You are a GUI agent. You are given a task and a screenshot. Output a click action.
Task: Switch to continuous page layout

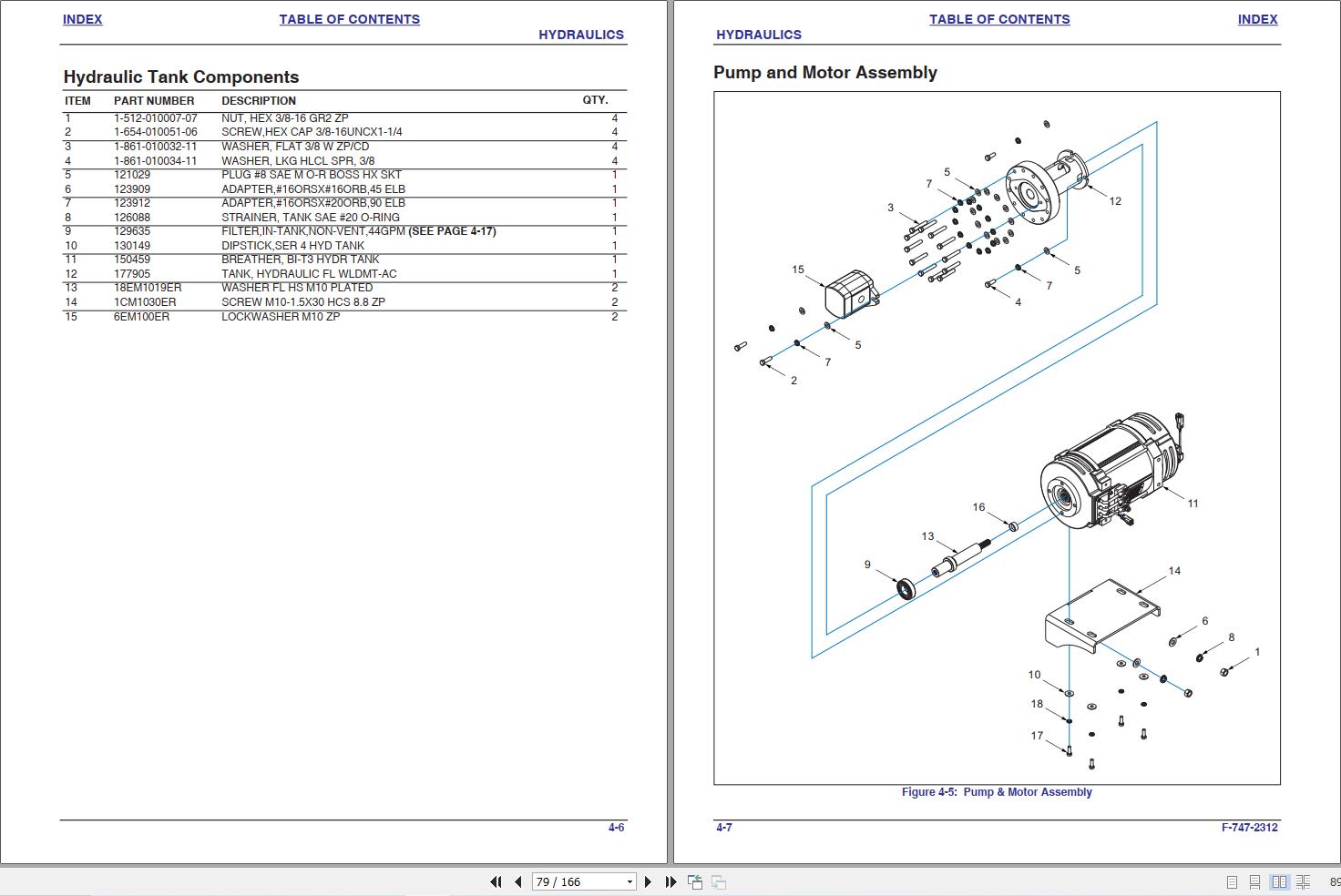point(1254,882)
